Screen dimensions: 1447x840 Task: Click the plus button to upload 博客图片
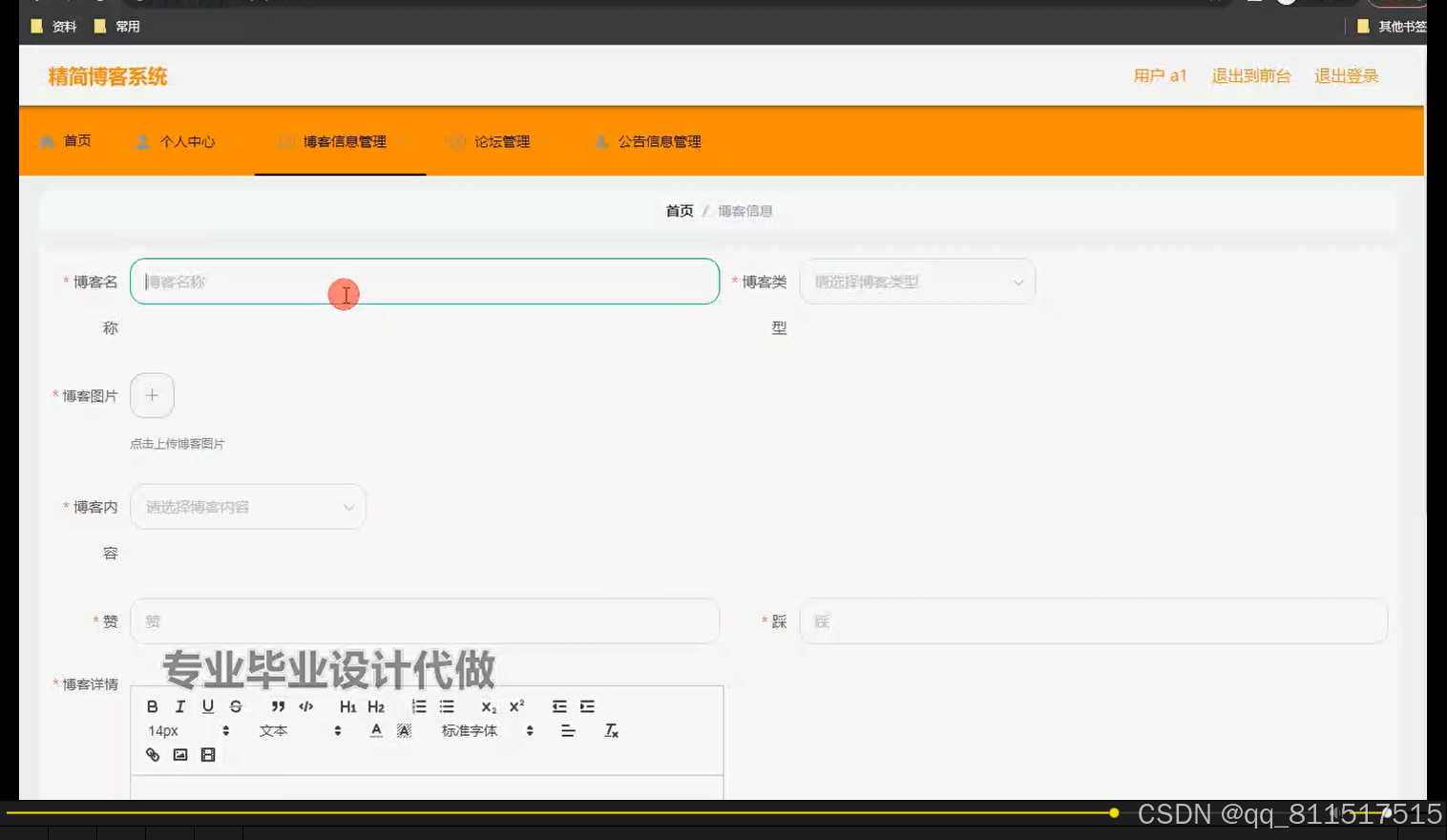[x=152, y=395]
